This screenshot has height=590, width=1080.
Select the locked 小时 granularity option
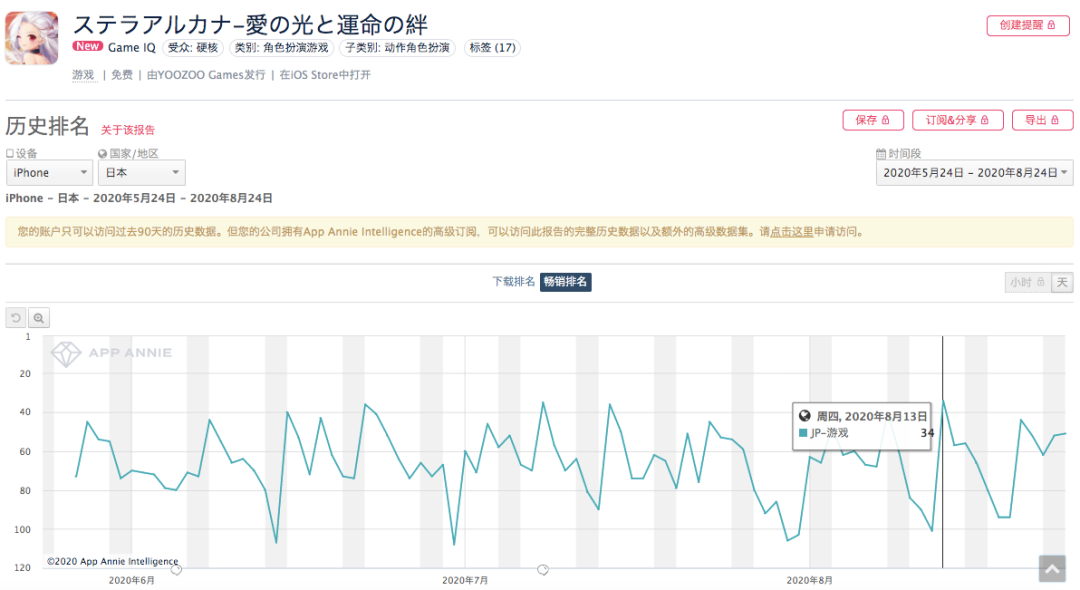click(x=1027, y=283)
